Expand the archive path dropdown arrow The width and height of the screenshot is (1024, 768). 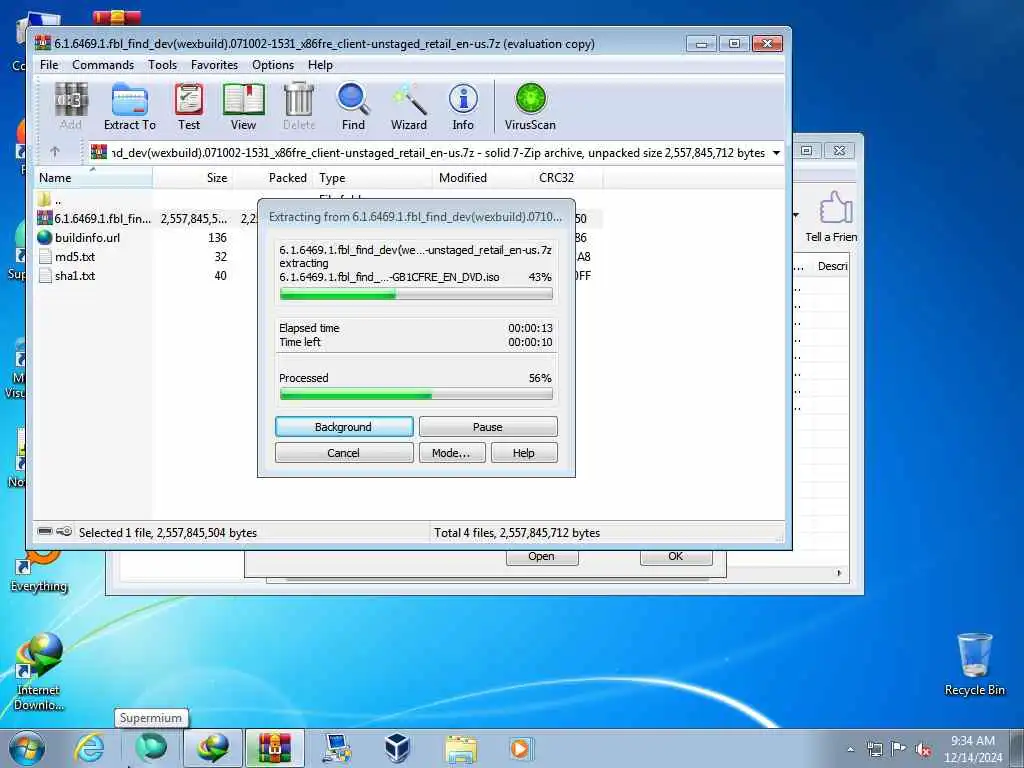pyautogui.click(x=776, y=153)
